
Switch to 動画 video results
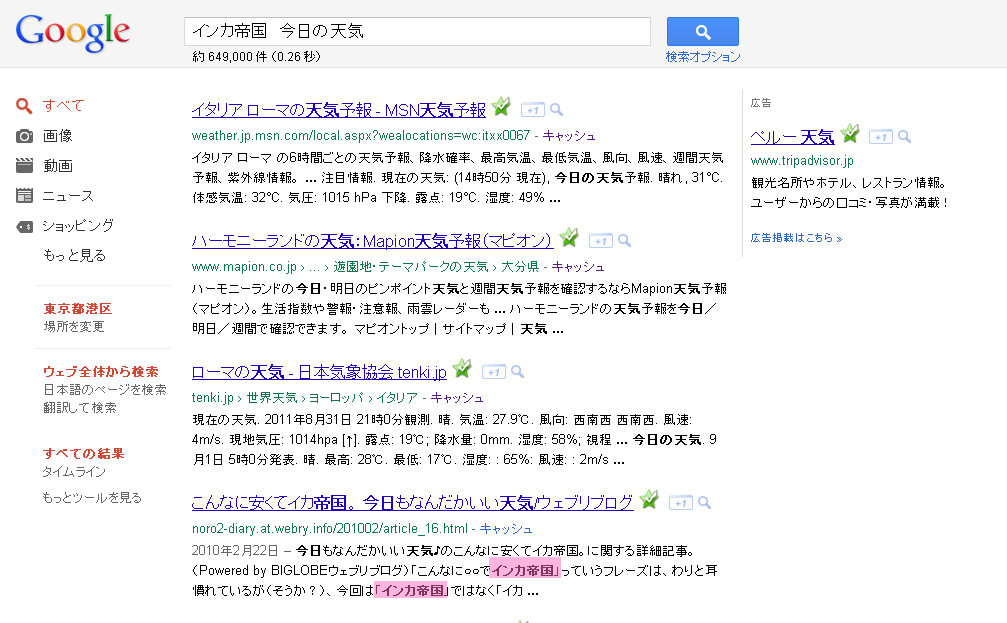[x=57, y=166]
